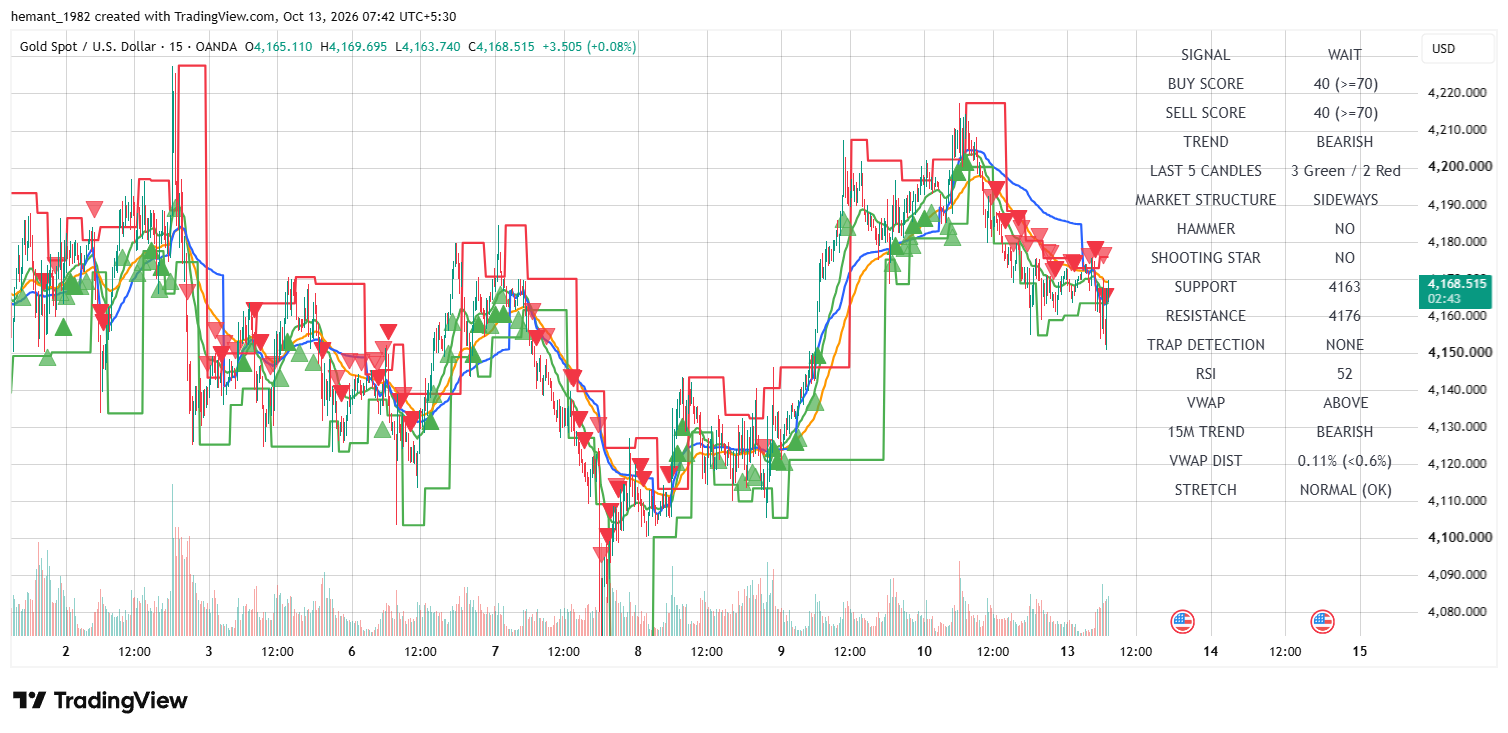Click the LAST 5 CANDLES label
This screenshot has width=1508, height=733.
1205,171
